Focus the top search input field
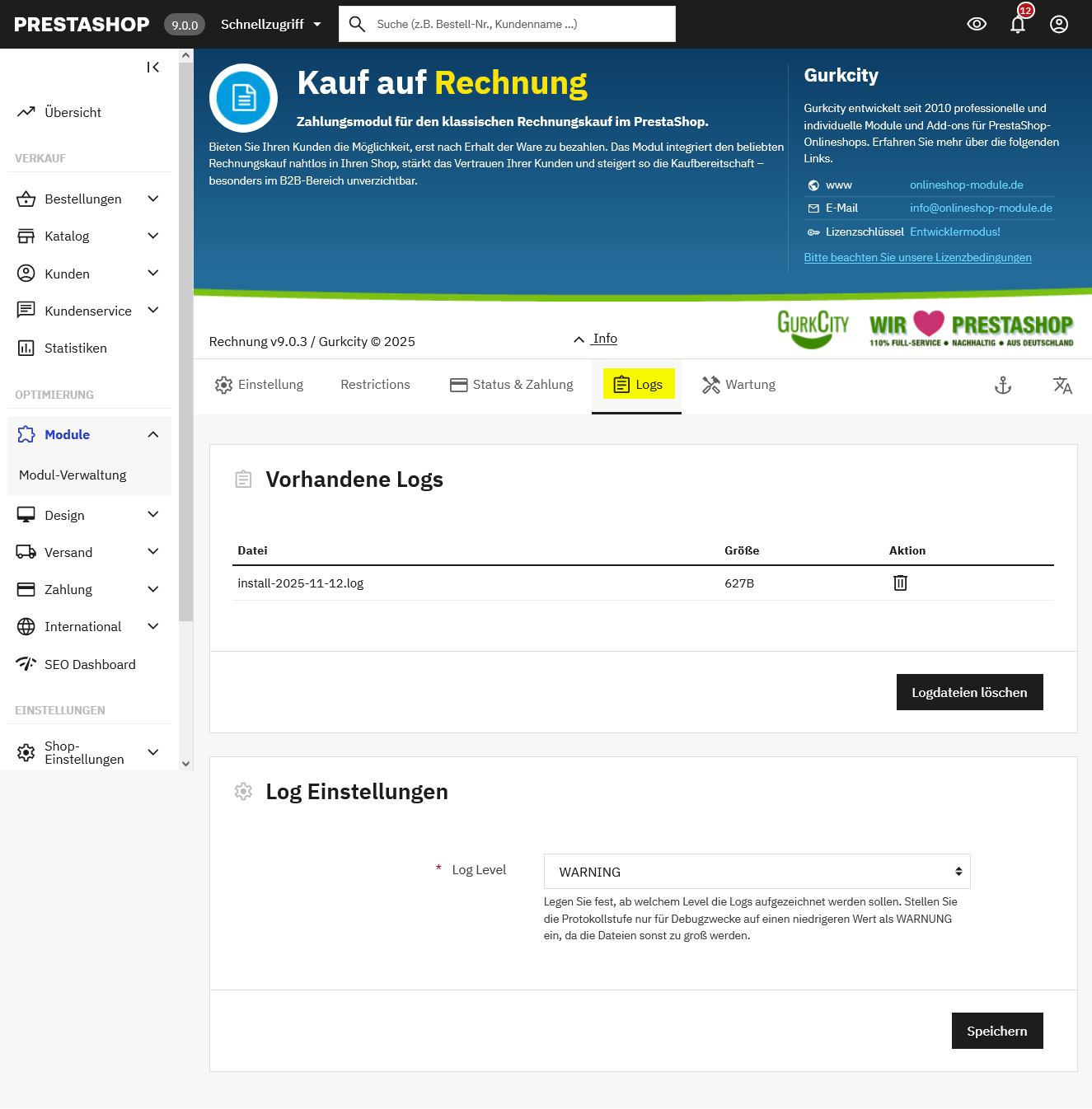Screen dimensions: 1092x1109 (519, 24)
